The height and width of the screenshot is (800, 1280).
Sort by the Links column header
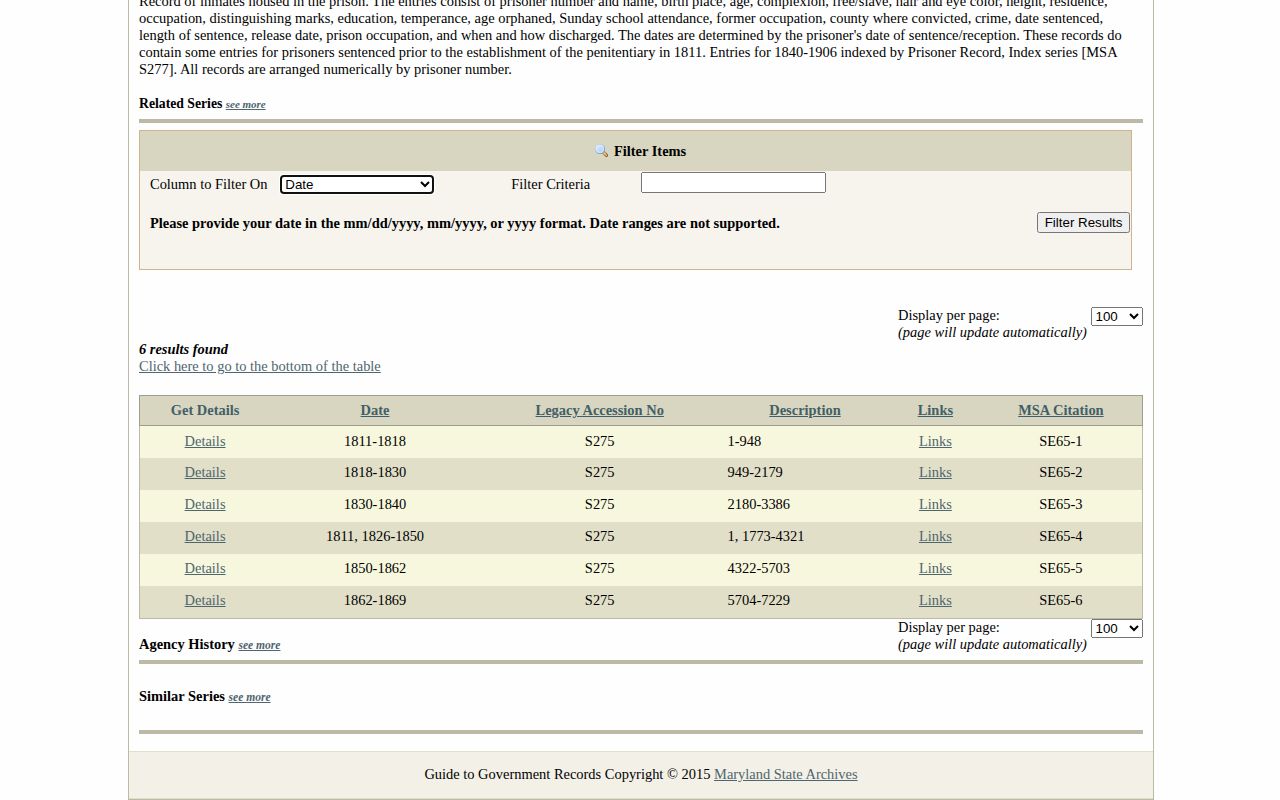click(x=935, y=410)
